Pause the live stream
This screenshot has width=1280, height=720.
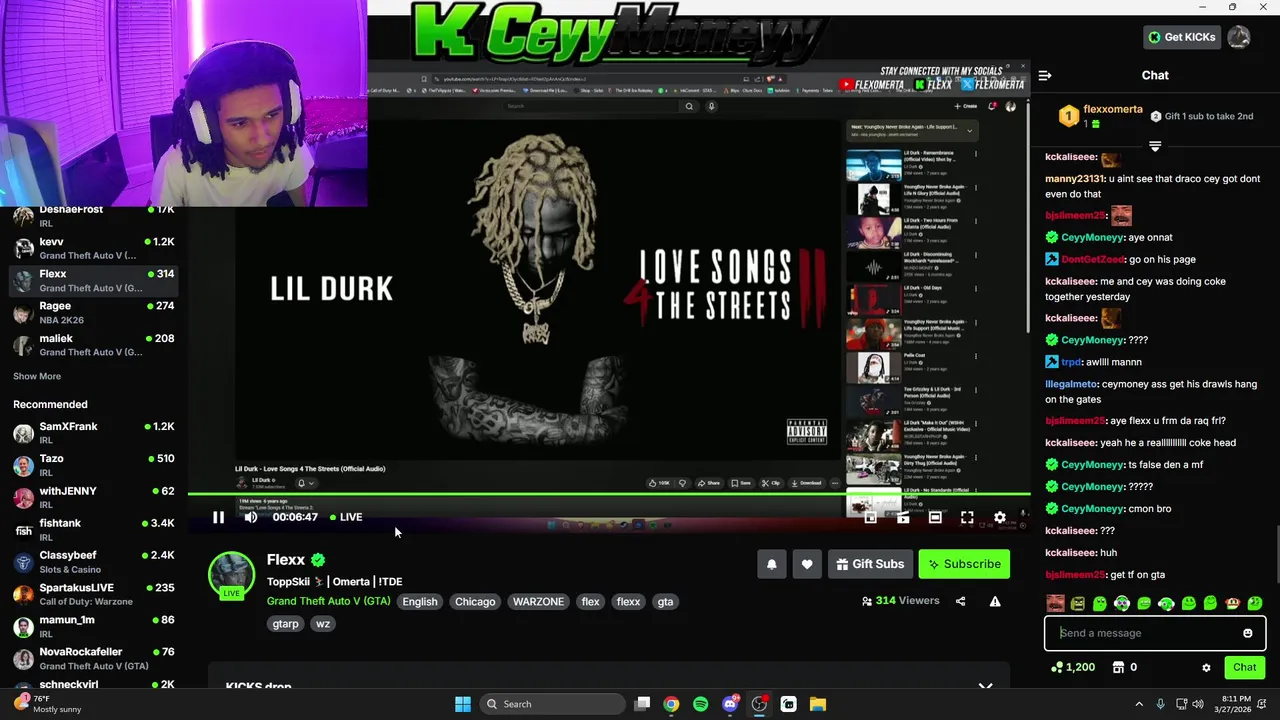click(x=218, y=517)
